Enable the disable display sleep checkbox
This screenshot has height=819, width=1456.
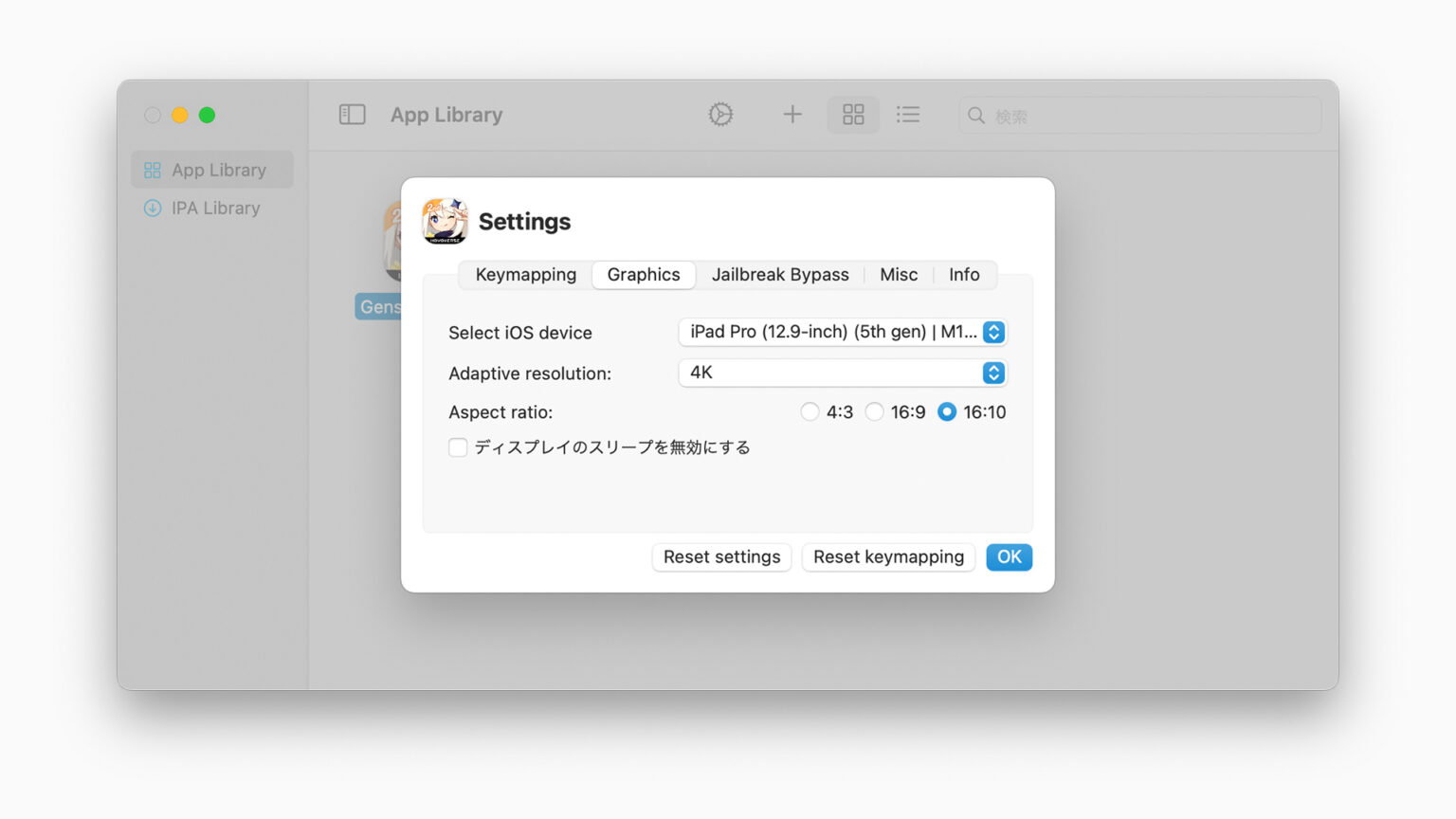coord(458,446)
